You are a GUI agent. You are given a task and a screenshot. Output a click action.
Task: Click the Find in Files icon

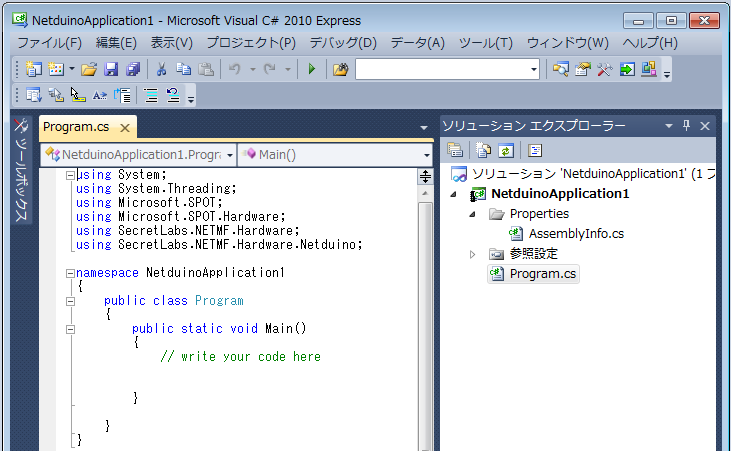341,69
